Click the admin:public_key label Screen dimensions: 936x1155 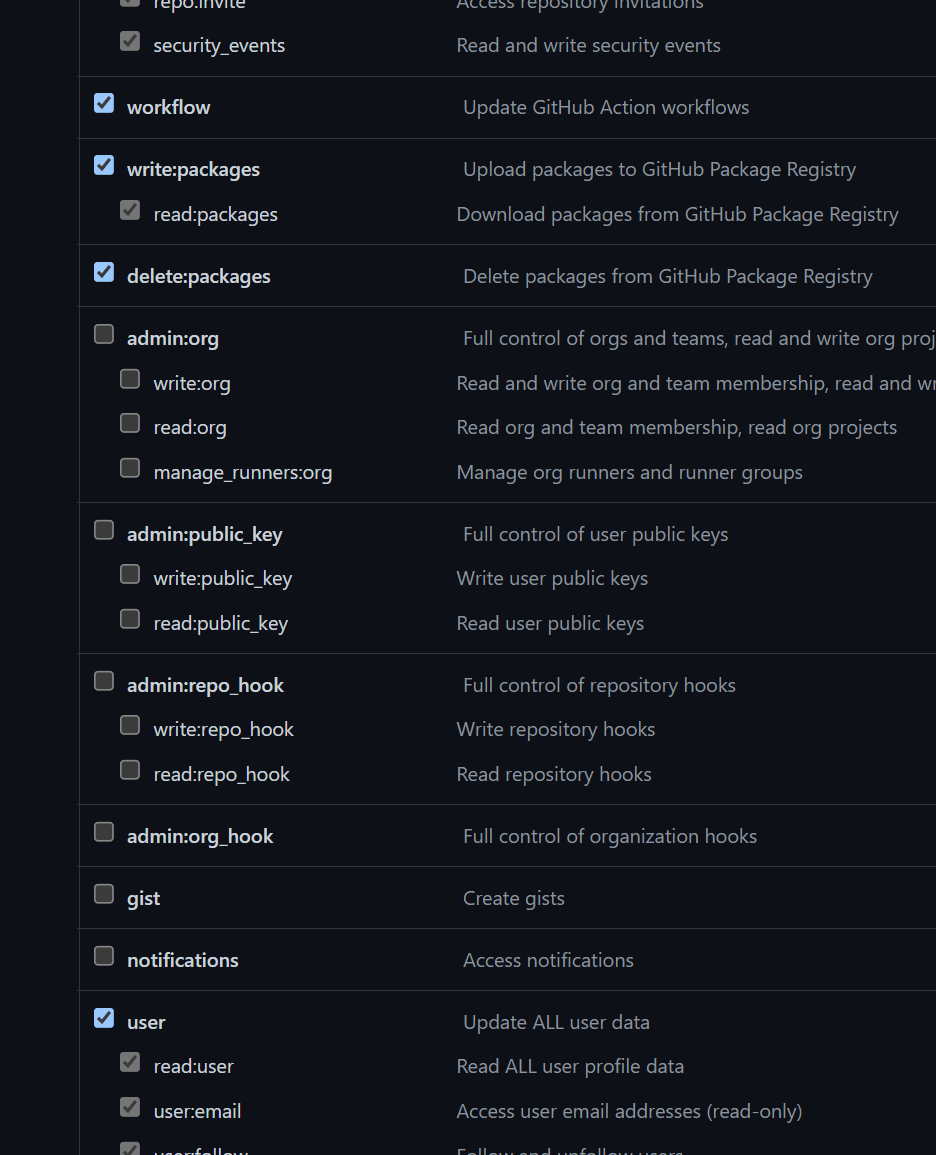[205, 535]
